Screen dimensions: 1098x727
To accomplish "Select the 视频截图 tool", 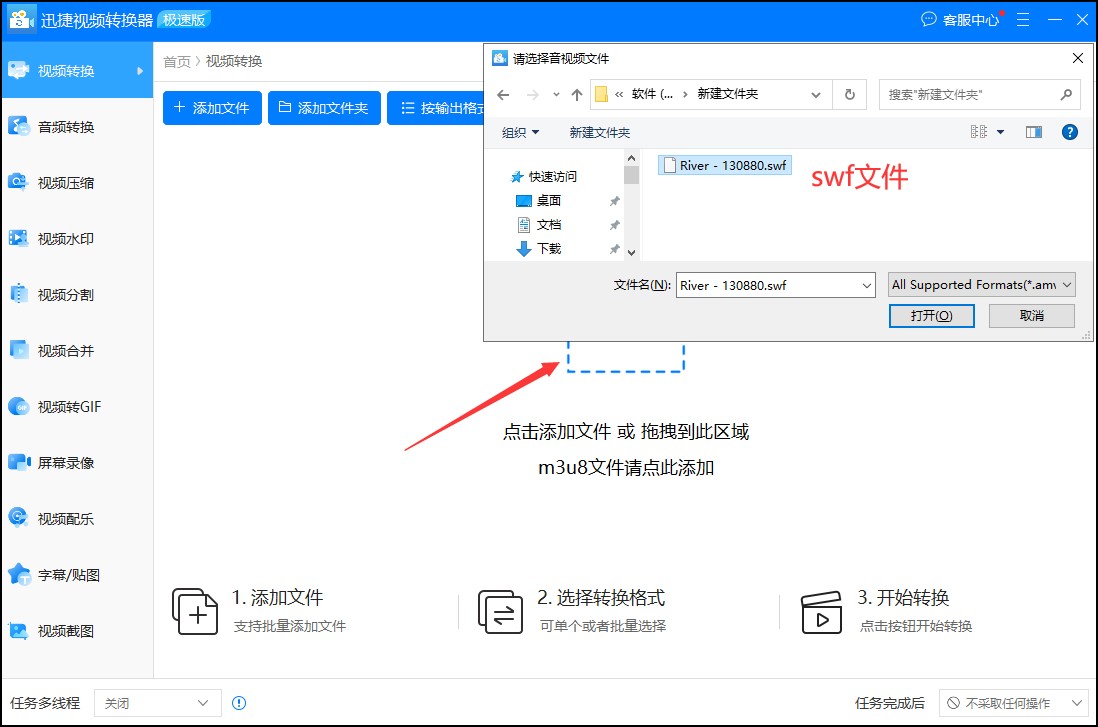I will (x=60, y=631).
